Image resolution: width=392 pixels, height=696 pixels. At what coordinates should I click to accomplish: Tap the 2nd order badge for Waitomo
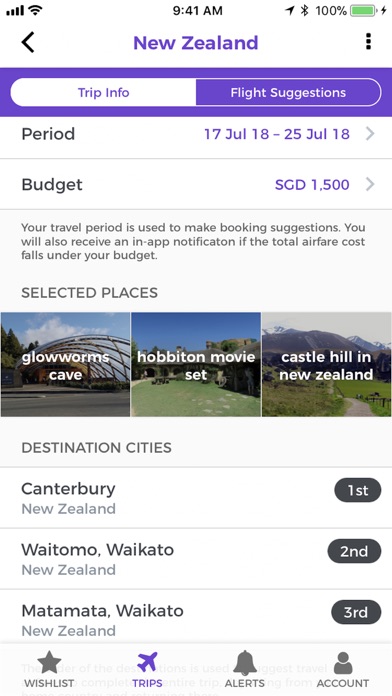pyautogui.click(x=354, y=551)
